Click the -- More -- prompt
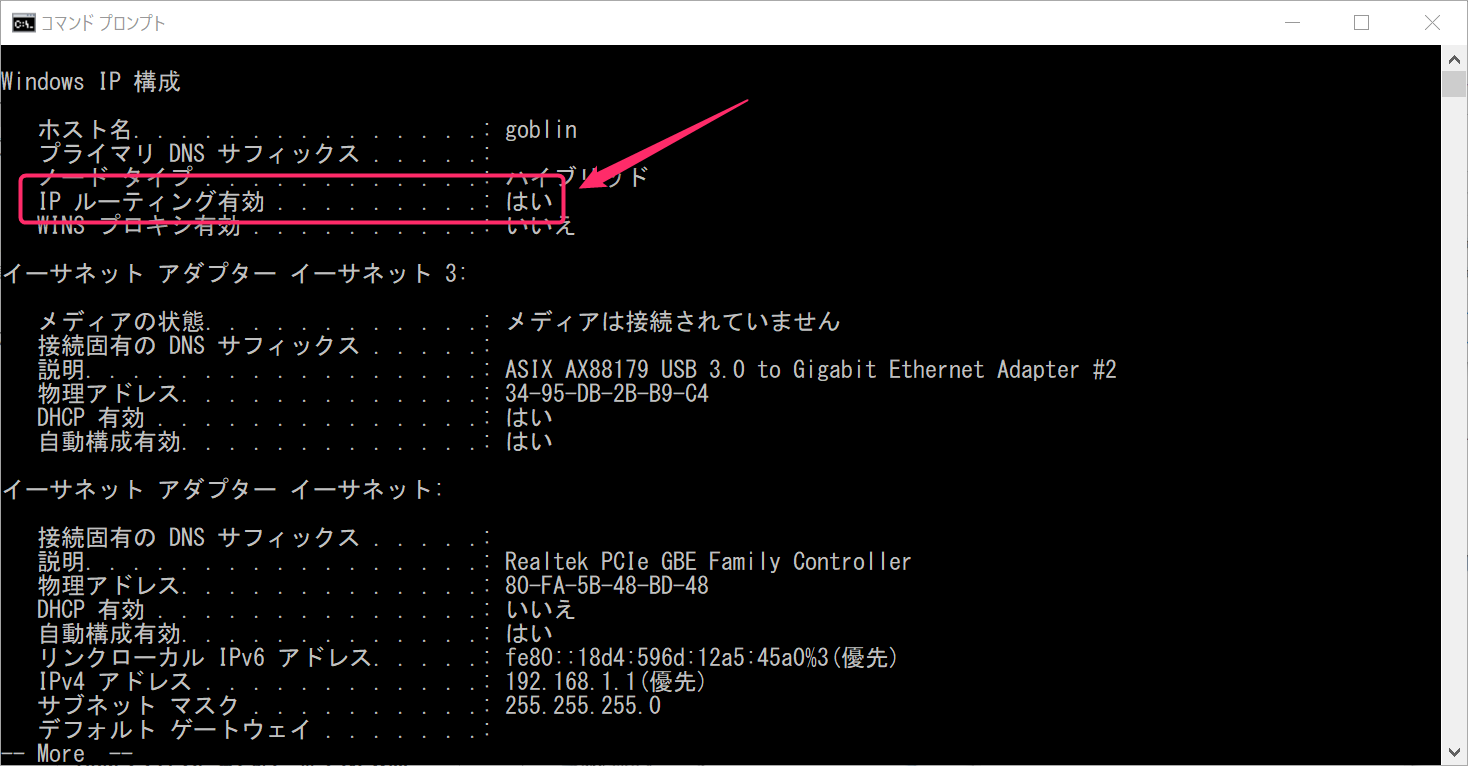The height and width of the screenshot is (766, 1468). click(x=67, y=753)
